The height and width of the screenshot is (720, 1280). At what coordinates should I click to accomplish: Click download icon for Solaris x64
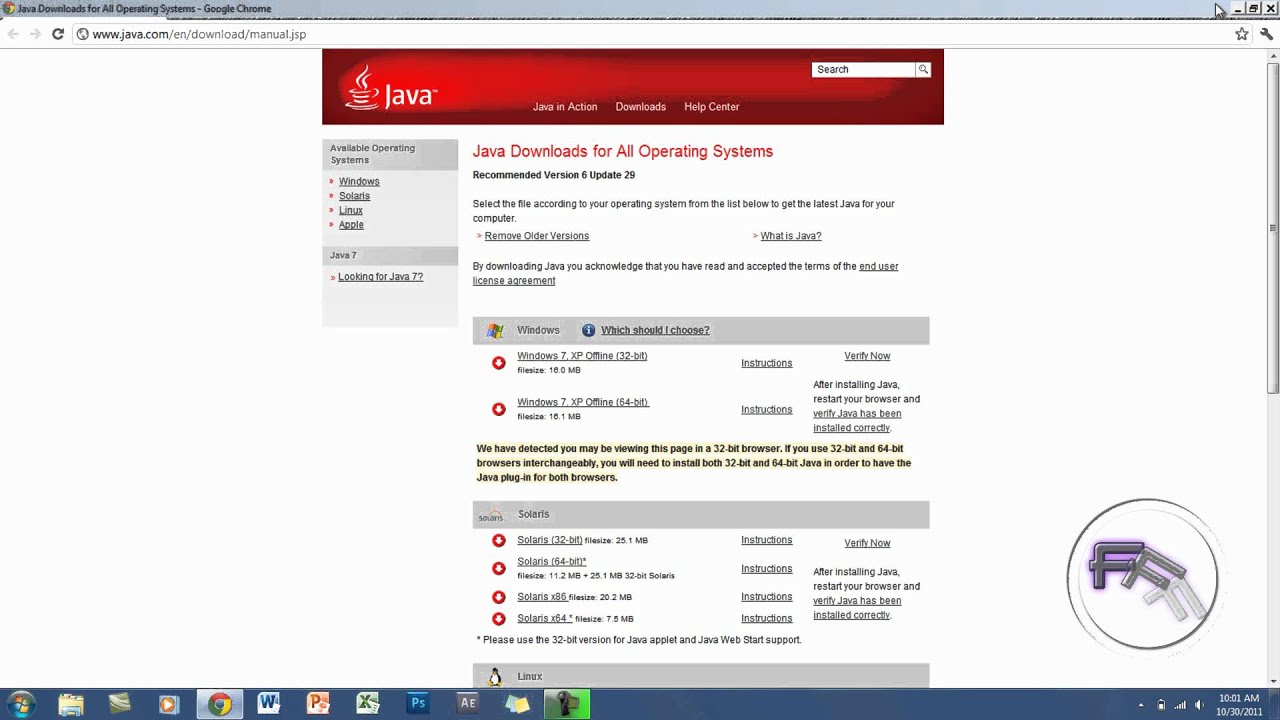[499, 618]
